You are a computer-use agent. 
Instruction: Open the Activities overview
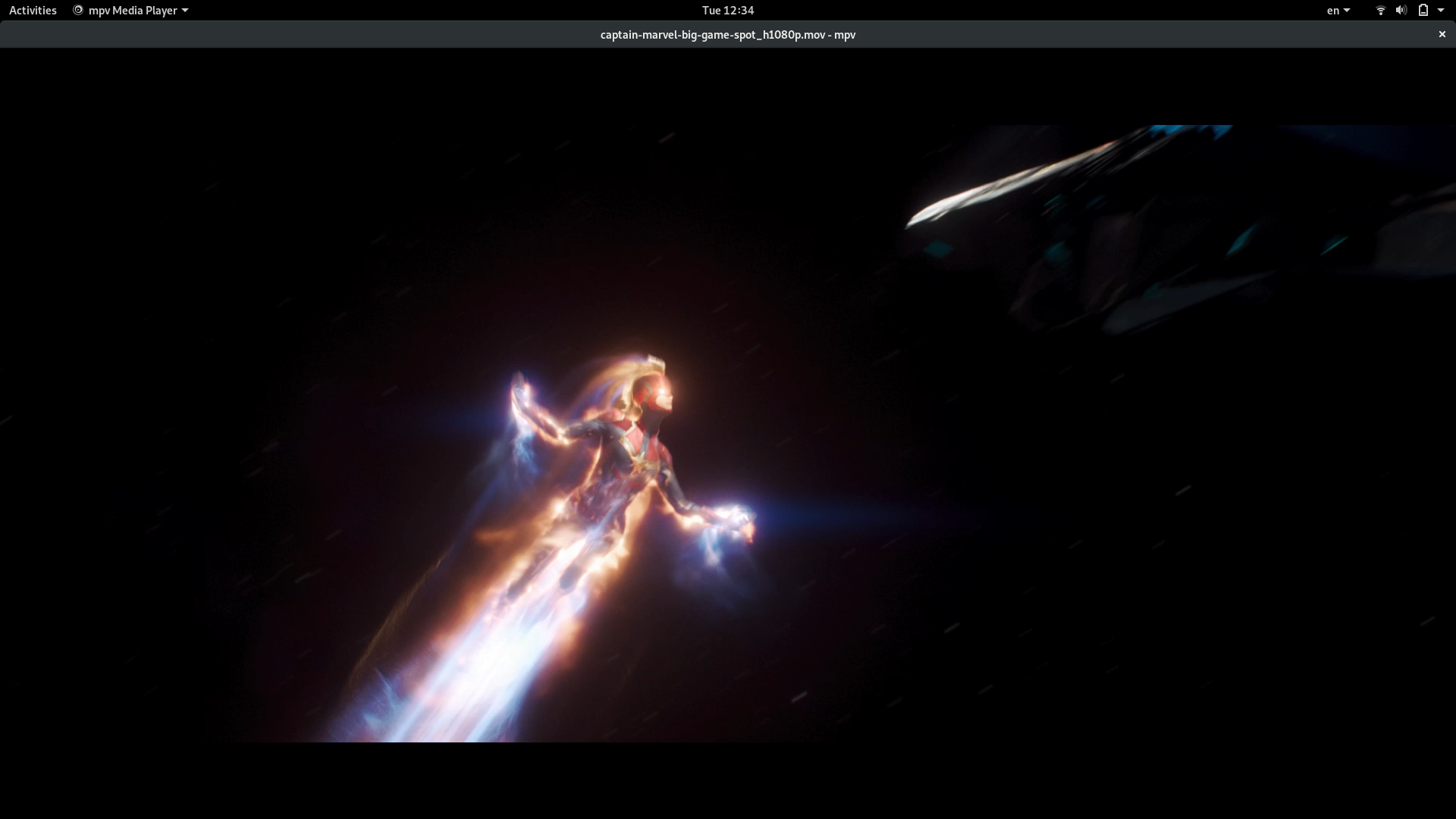pos(32,10)
